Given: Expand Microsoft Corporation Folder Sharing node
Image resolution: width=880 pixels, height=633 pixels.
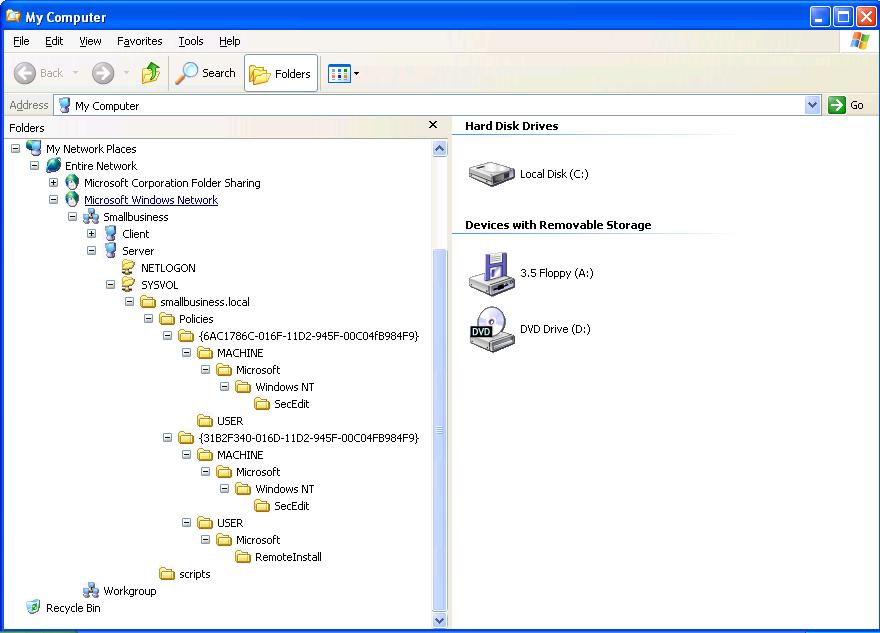Looking at the screenshot, I should [x=53, y=182].
